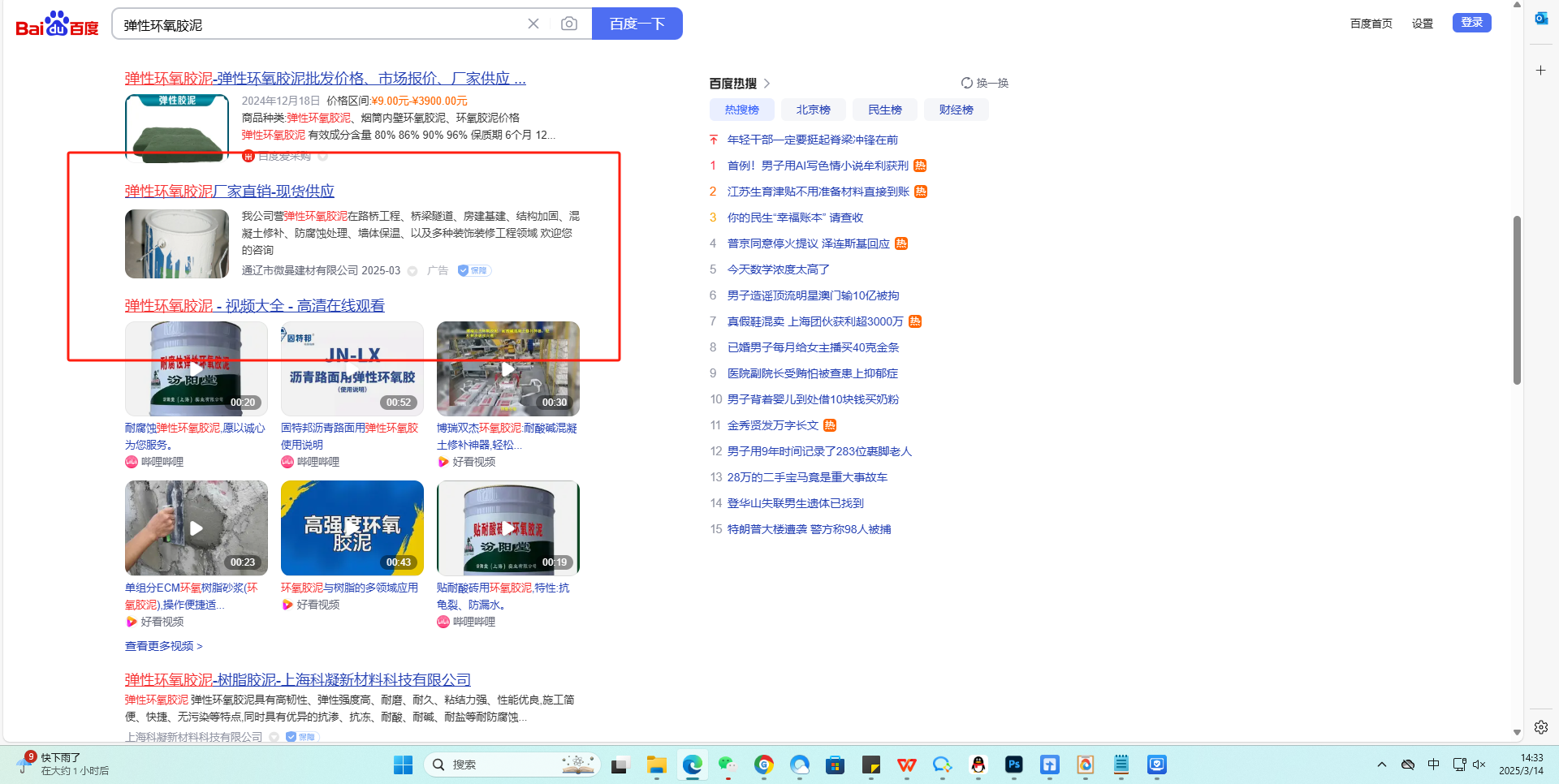Switch to the 北京榜 tab
The width and height of the screenshot is (1559, 784).
coord(813,110)
